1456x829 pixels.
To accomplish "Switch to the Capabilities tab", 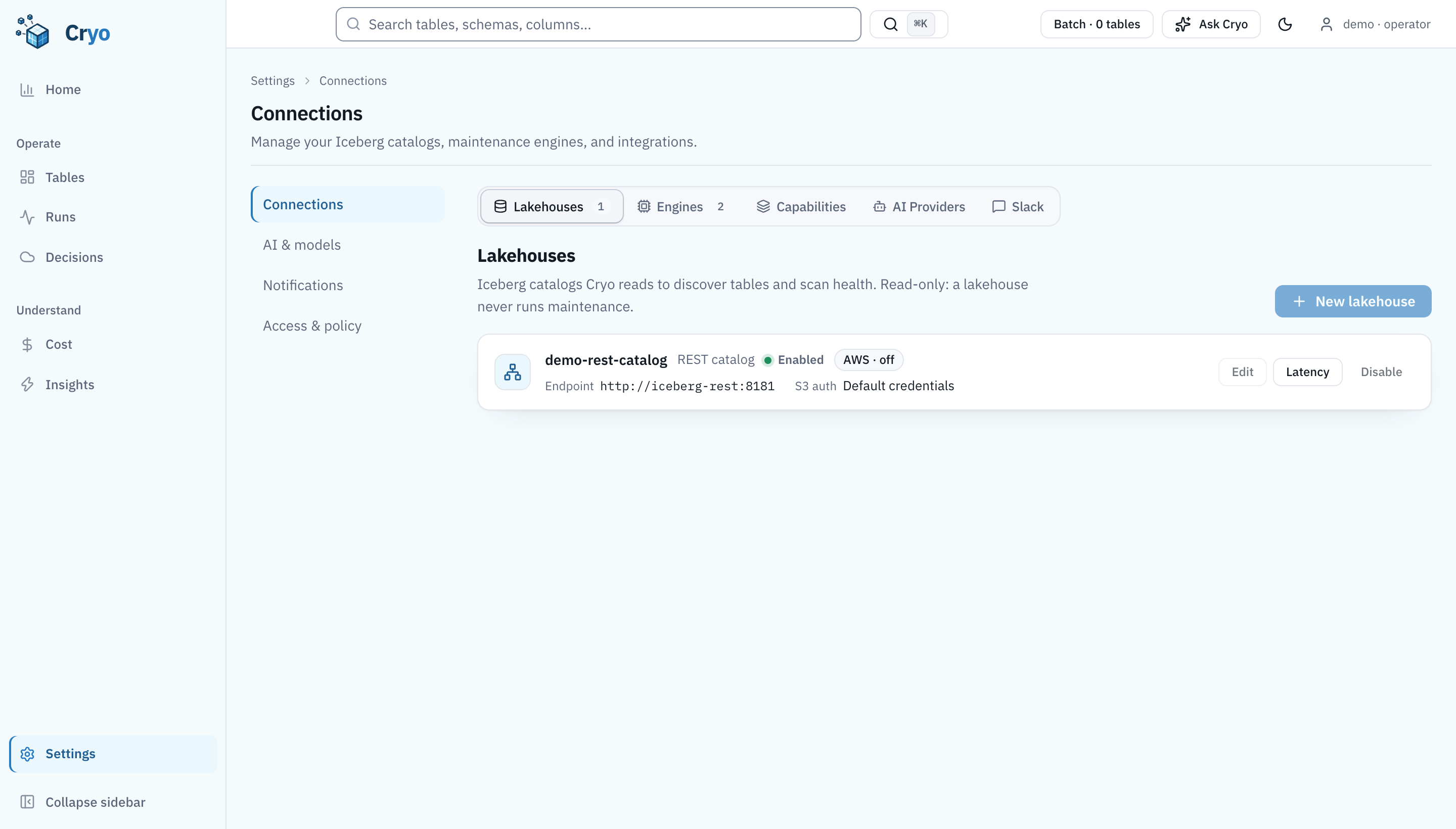I will coord(801,206).
